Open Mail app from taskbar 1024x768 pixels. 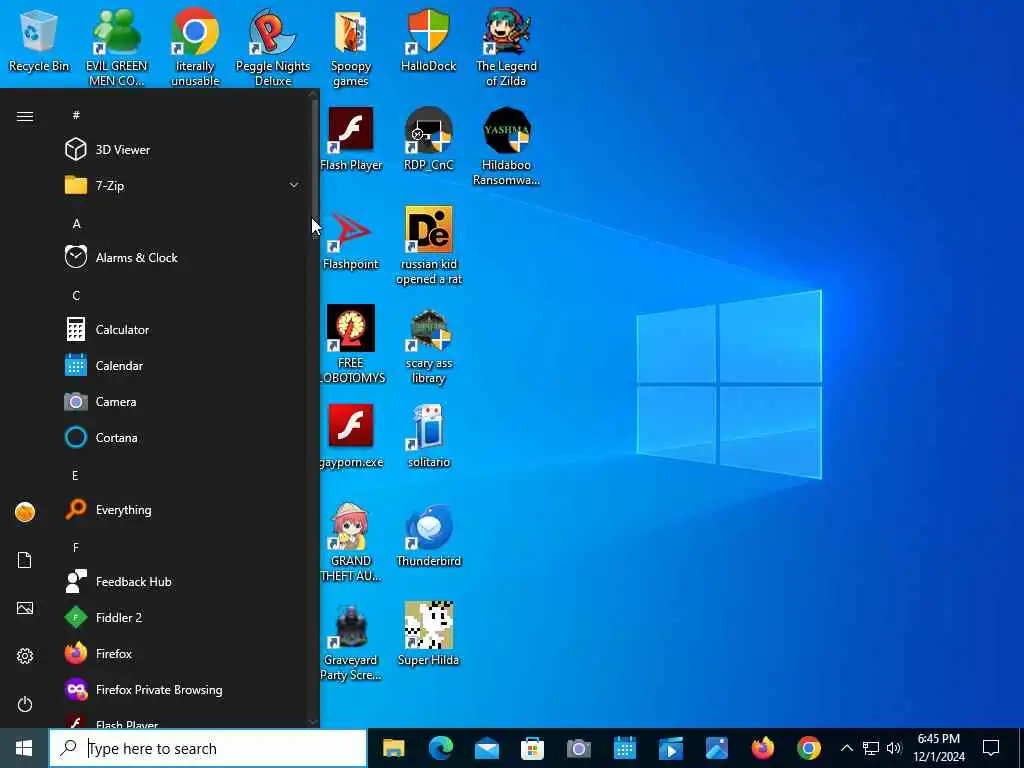click(x=487, y=748)
